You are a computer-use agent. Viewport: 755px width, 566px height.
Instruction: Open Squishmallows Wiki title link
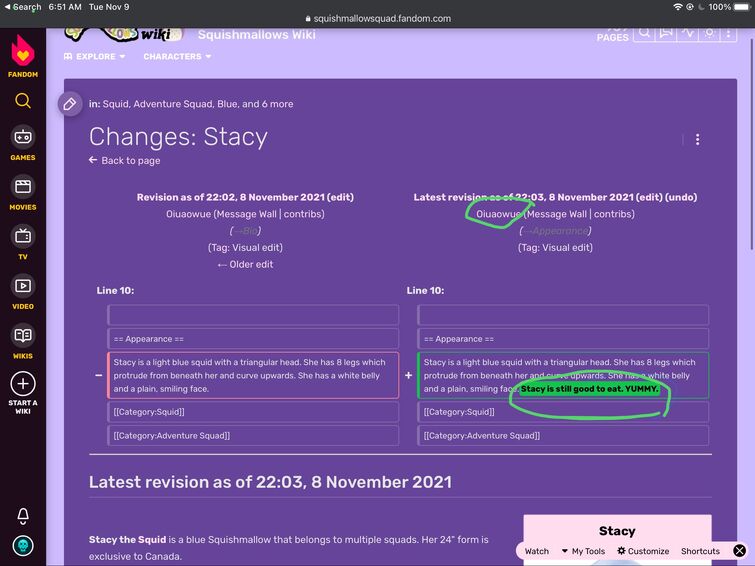point(257,35)
